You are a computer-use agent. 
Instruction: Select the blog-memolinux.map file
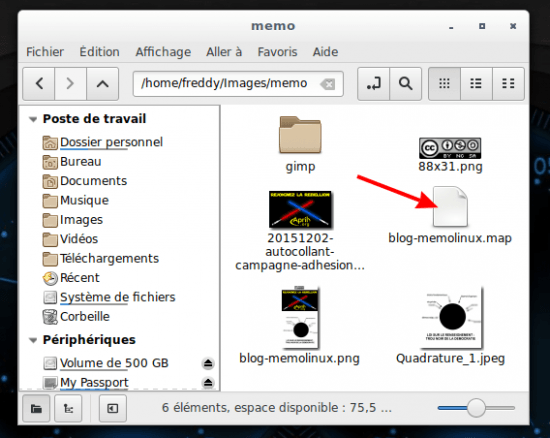tap(450, 215)
